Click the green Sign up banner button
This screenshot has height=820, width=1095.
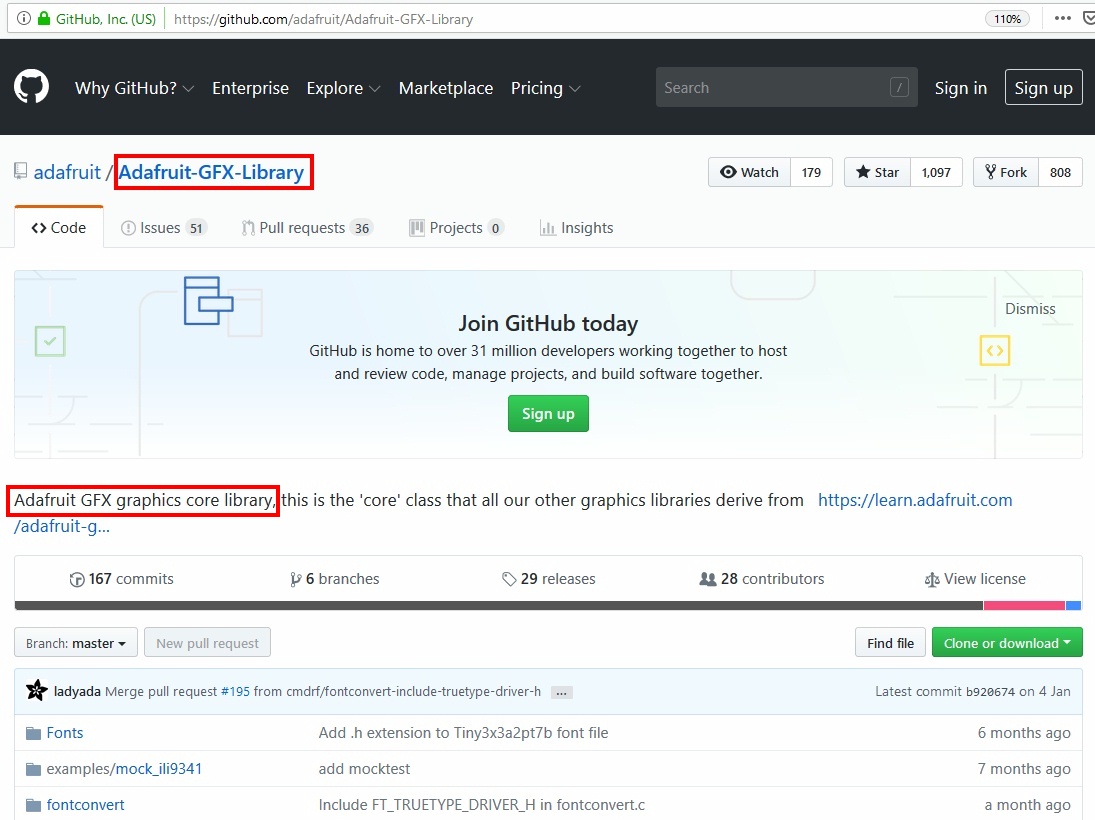pos(548,413)
